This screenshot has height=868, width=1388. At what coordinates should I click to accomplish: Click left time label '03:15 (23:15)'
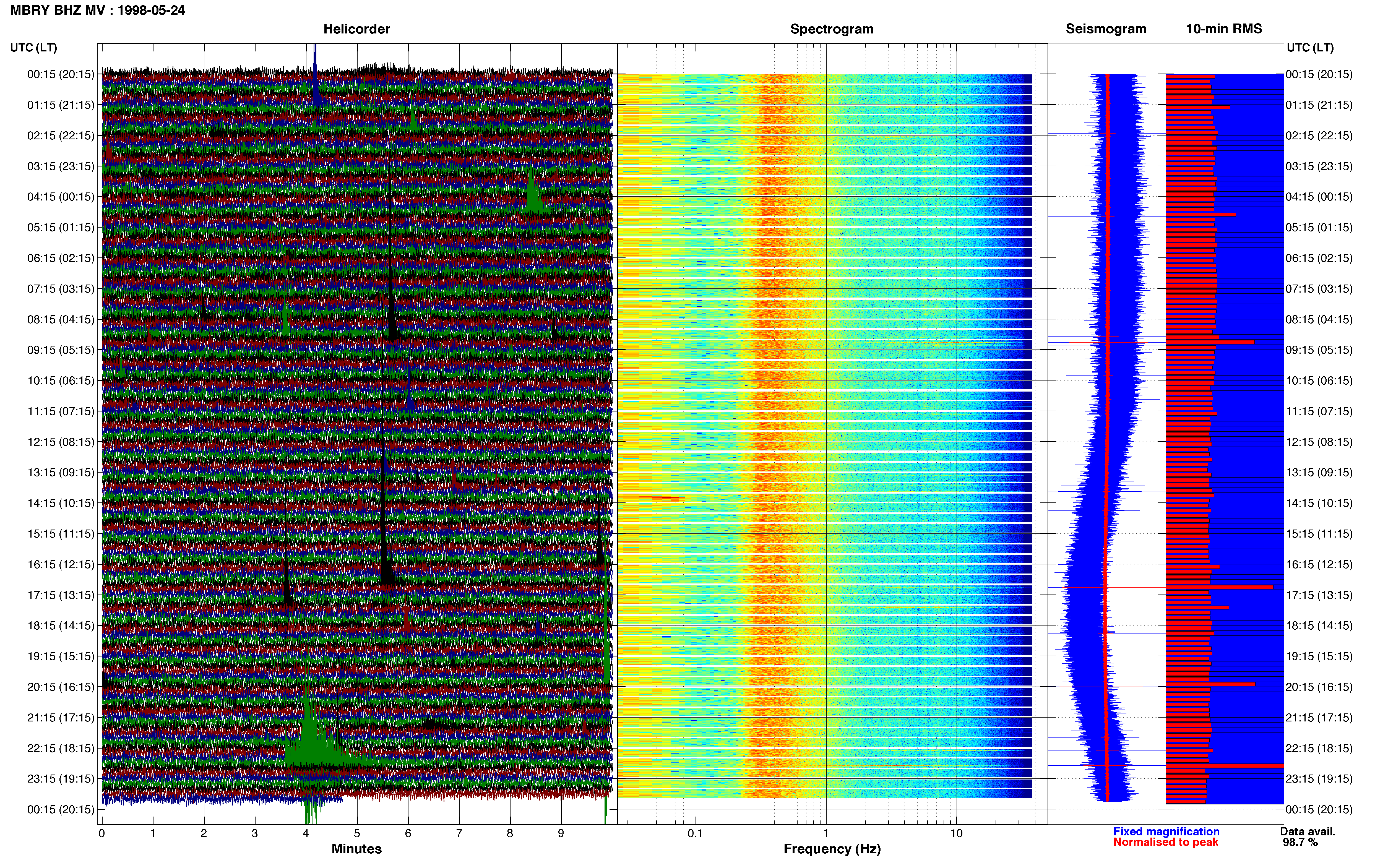point(61,166)
